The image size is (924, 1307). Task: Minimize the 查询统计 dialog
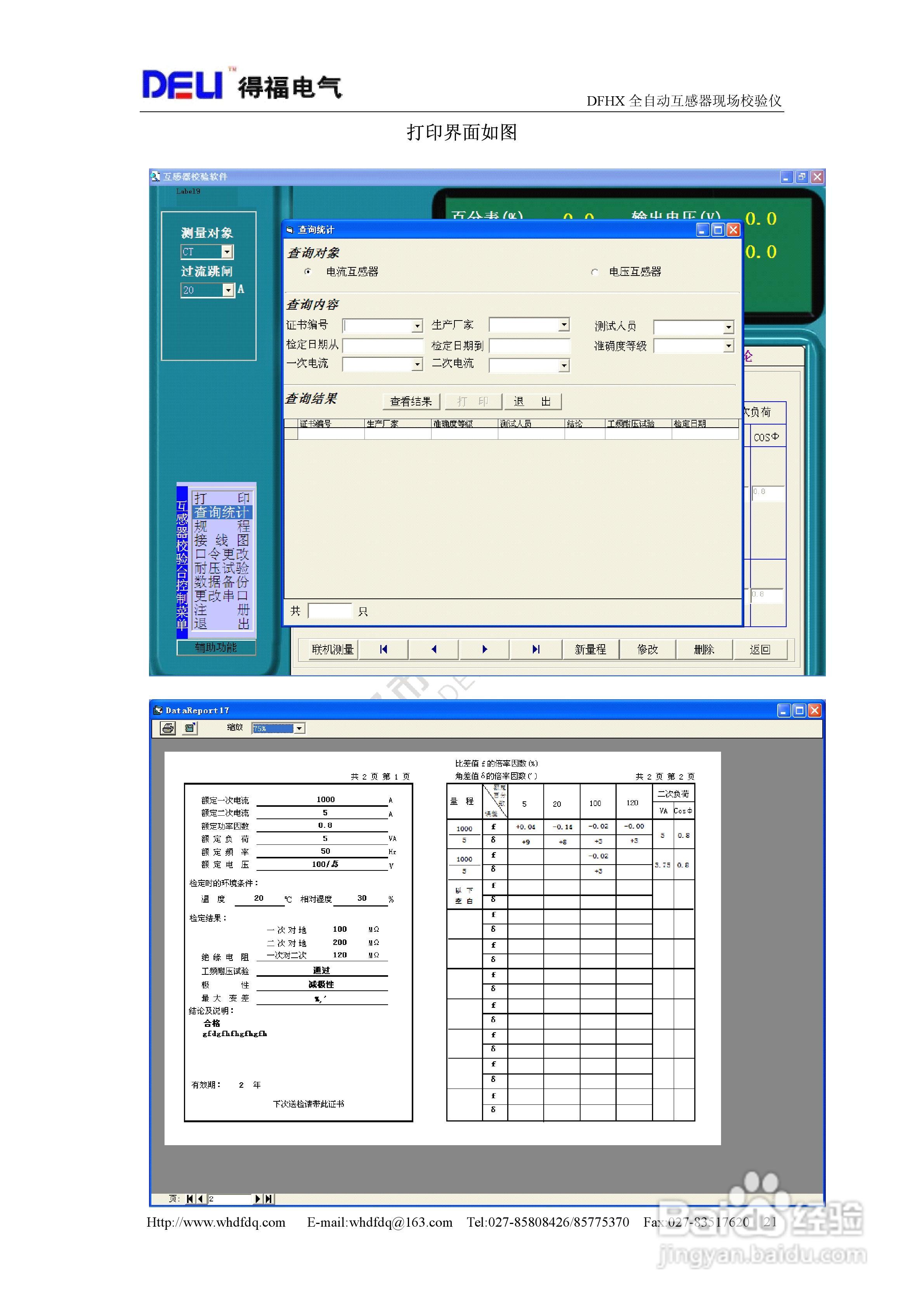(703, 229)
